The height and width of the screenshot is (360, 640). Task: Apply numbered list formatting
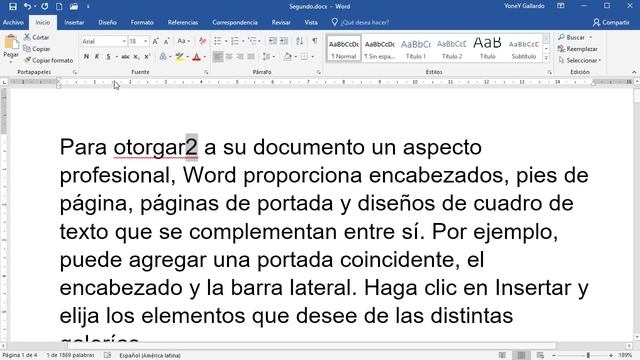click(x=235, y=41)
